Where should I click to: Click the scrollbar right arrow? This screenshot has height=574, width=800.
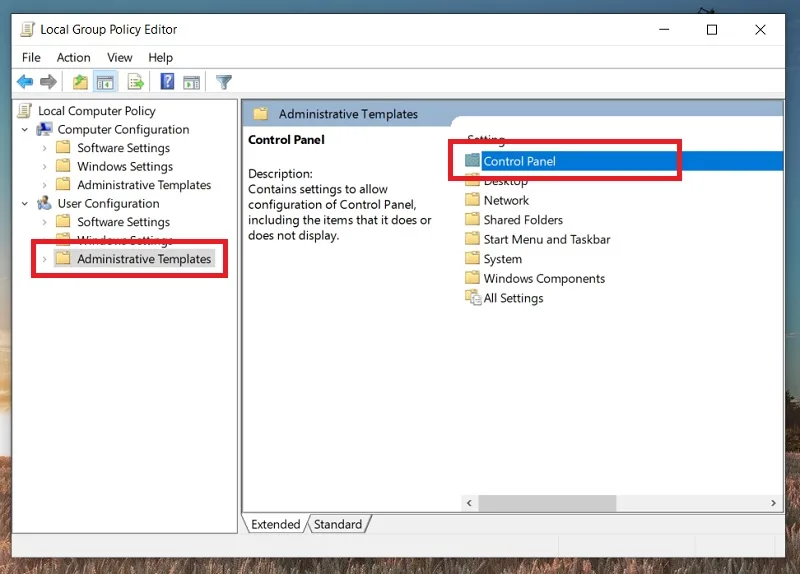point(773,503)
